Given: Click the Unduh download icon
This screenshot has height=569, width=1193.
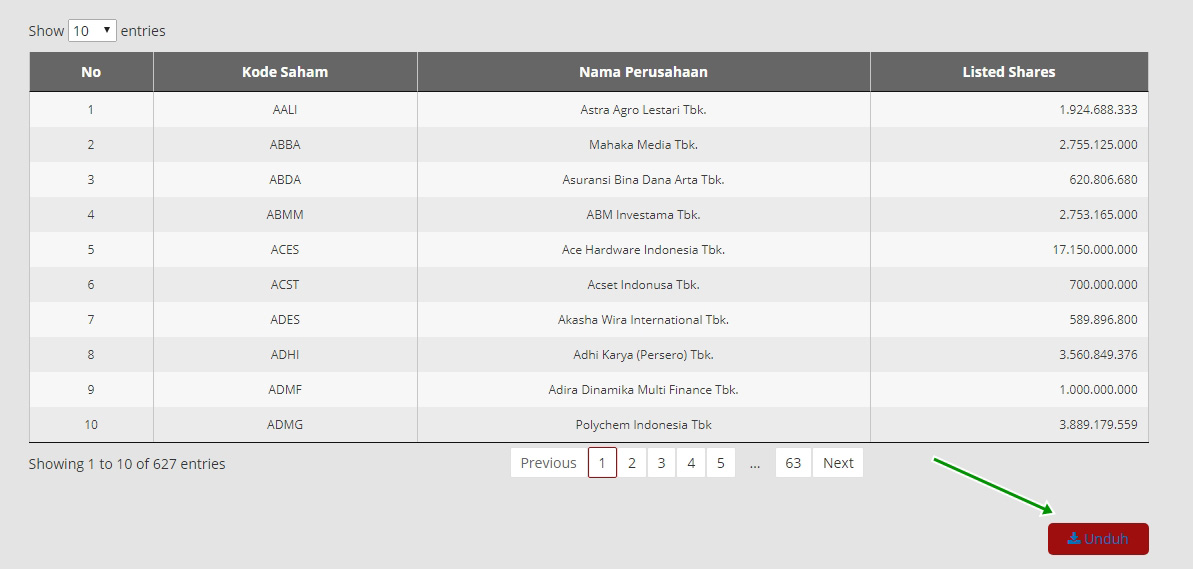Looking at the screenshot, I should tap(1073, 538).
